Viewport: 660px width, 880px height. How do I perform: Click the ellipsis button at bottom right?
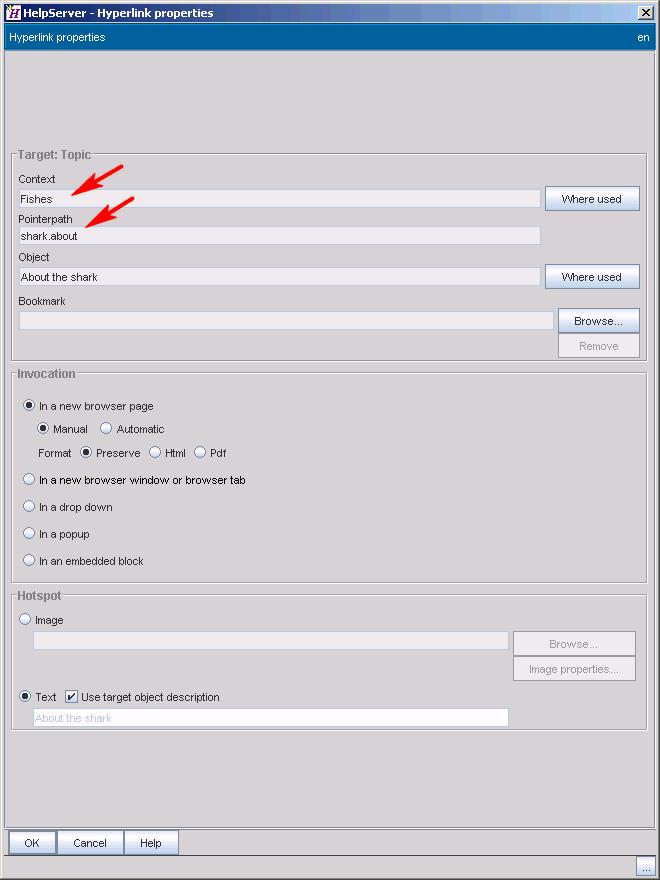[645, 867]
